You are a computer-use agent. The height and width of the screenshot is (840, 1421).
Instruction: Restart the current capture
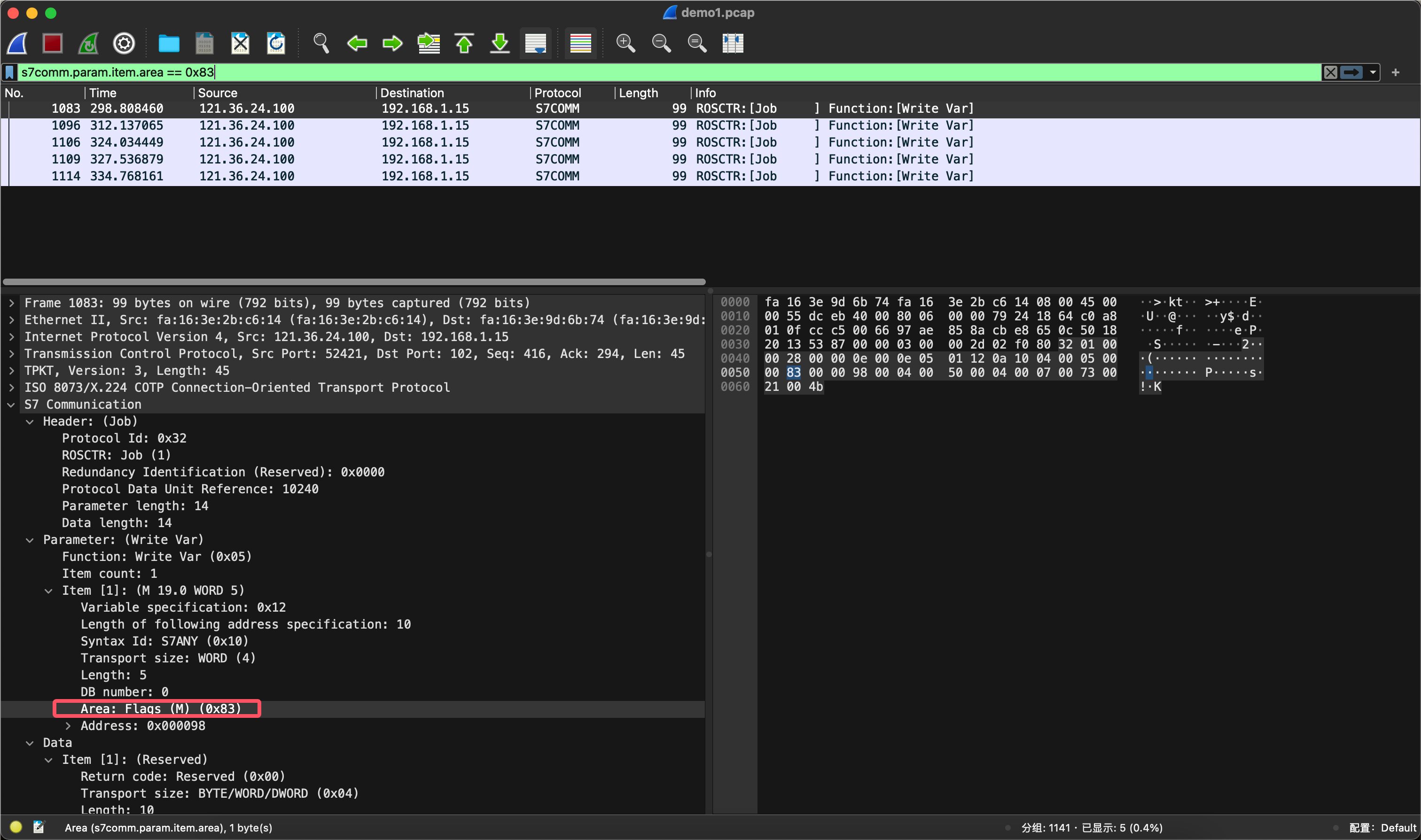point(88,43)
